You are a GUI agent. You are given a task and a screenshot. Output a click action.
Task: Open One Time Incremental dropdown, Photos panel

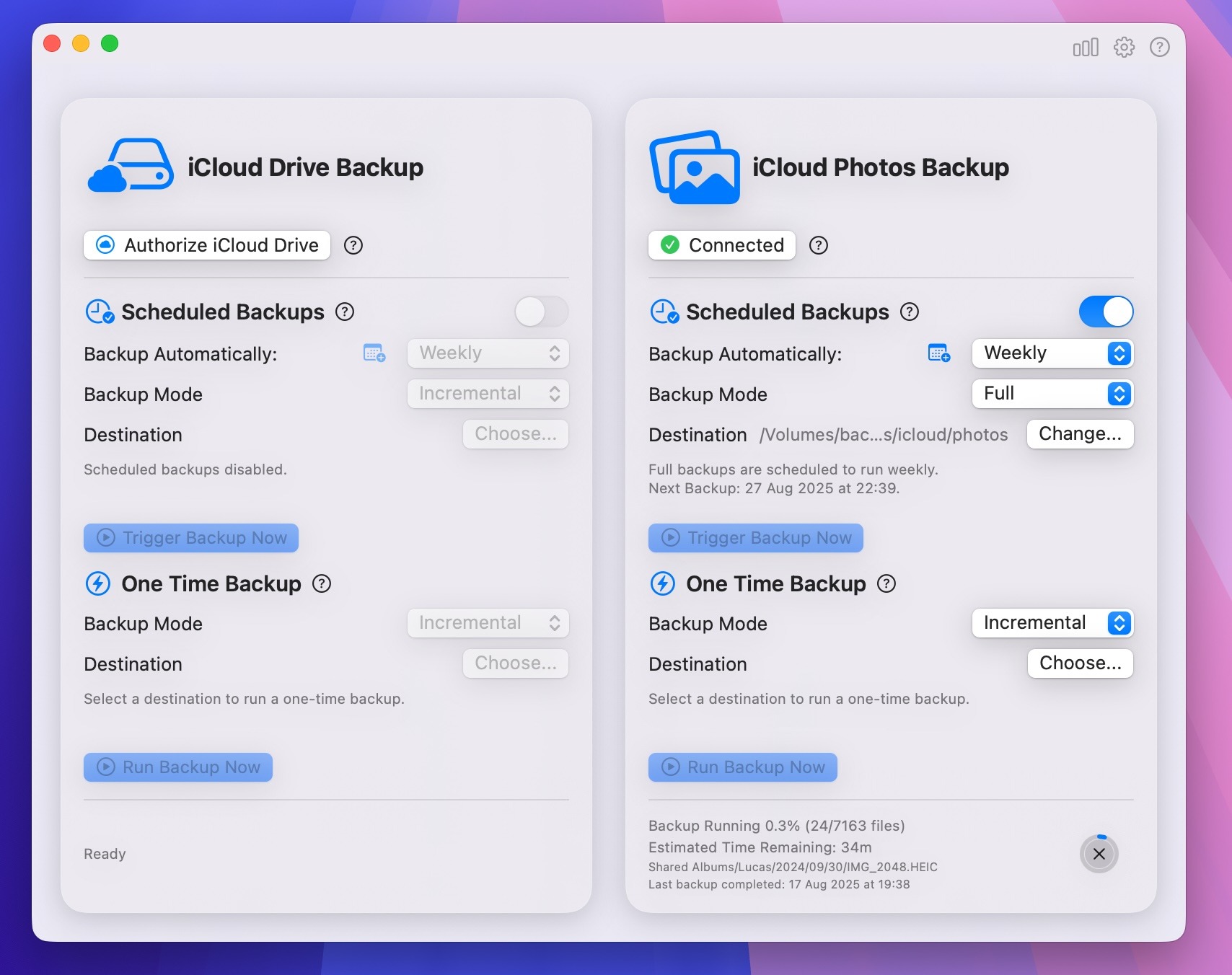pos(1053,623)
